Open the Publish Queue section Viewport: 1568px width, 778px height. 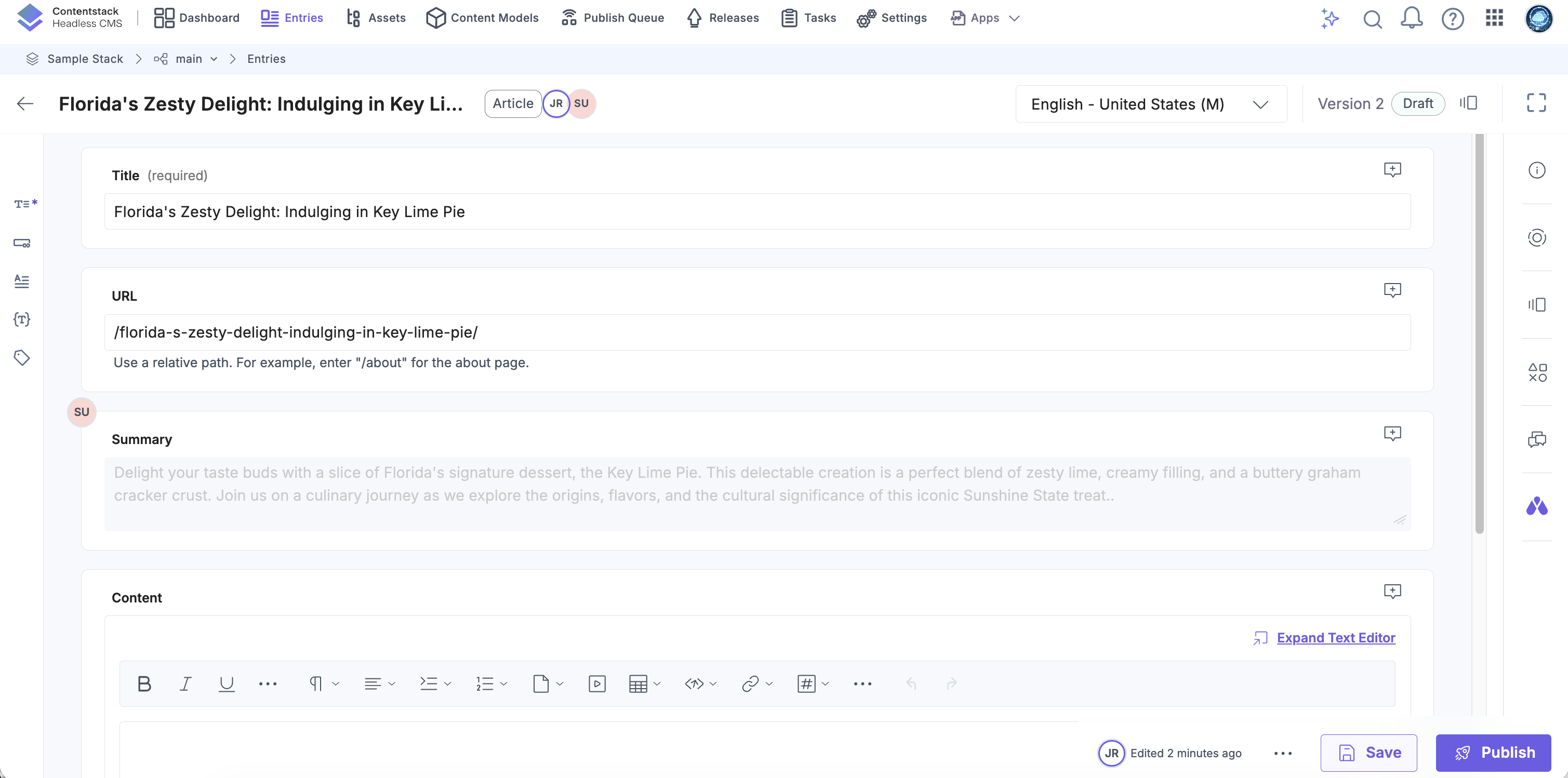(x=613, y=18)
